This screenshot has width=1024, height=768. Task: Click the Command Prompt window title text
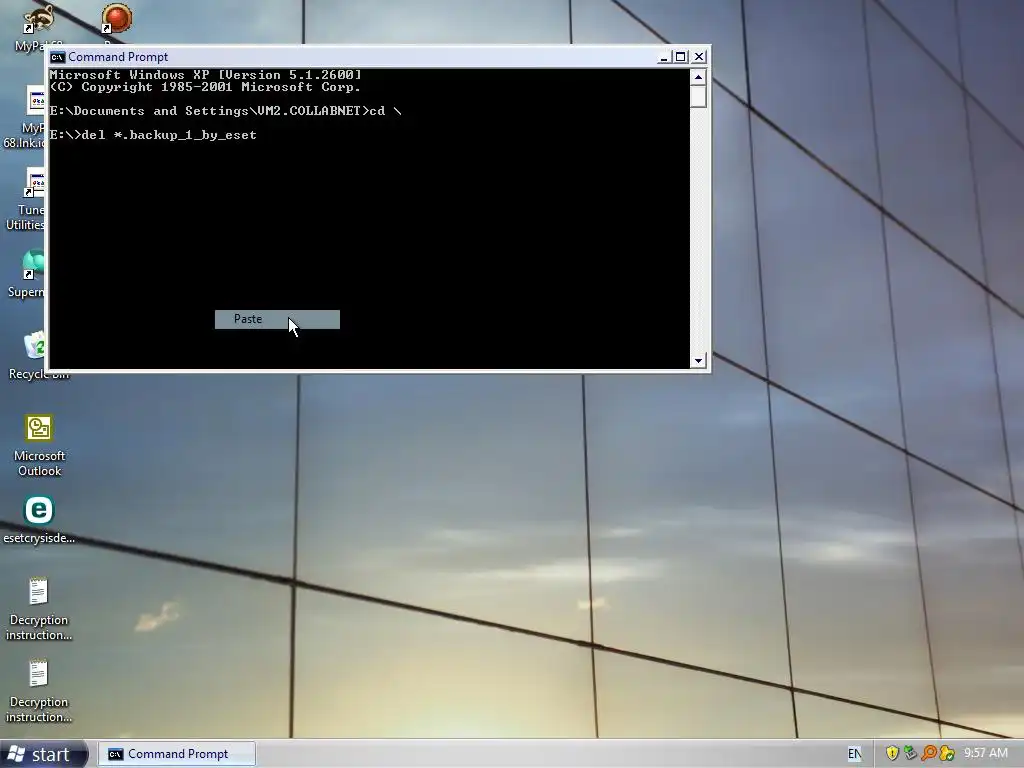[118, 57]
